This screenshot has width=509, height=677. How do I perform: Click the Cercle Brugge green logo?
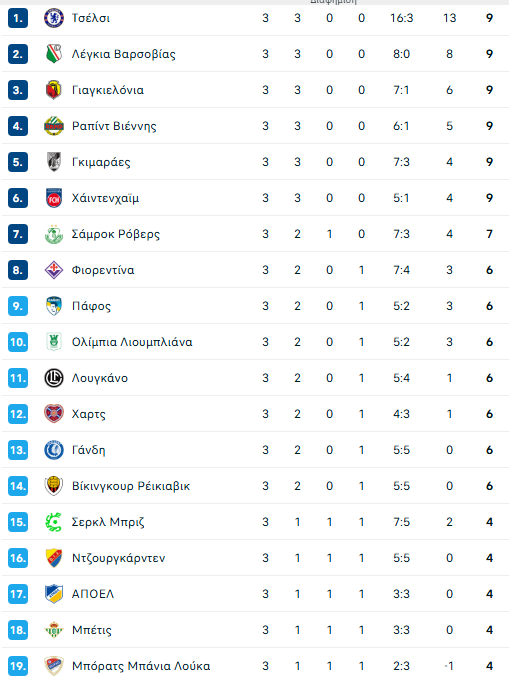[x=54, y=522]
